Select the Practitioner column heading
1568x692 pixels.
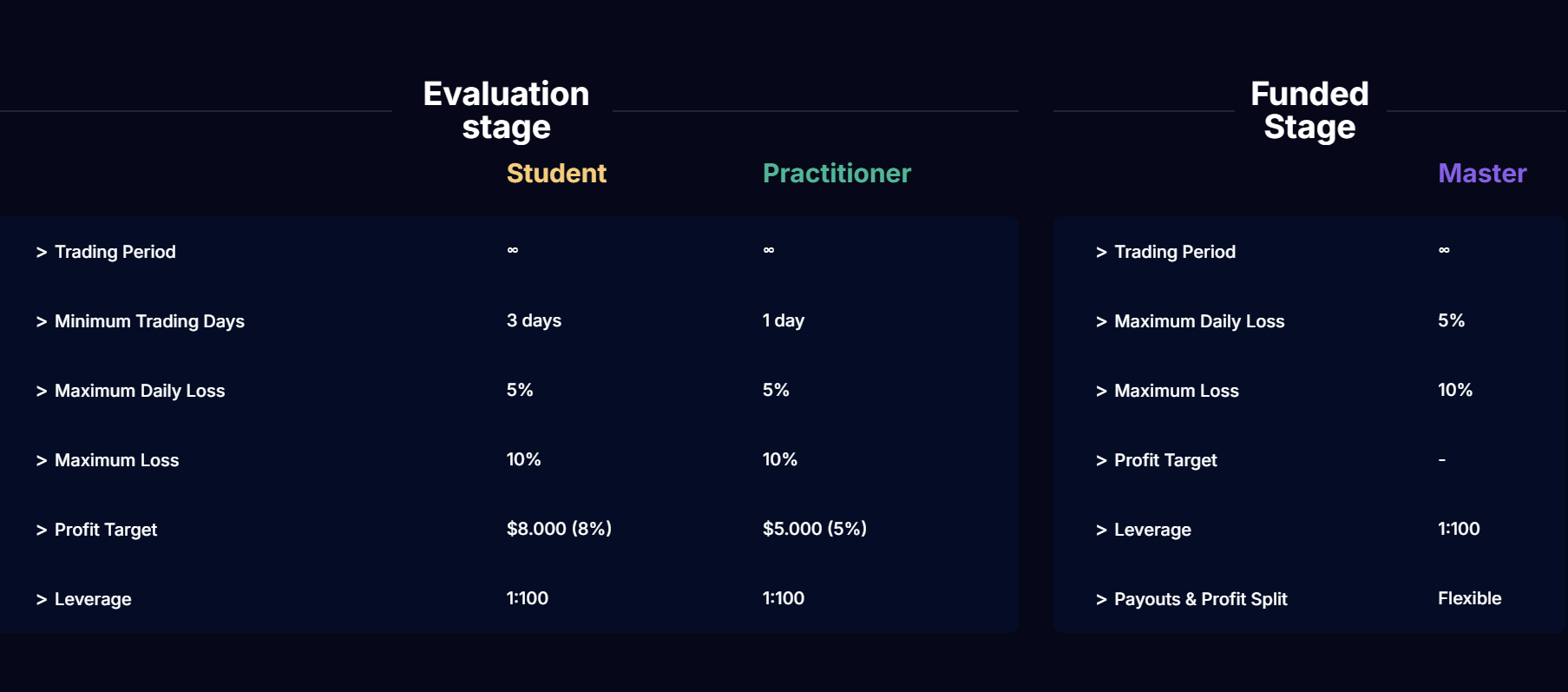tap(836, 174)
